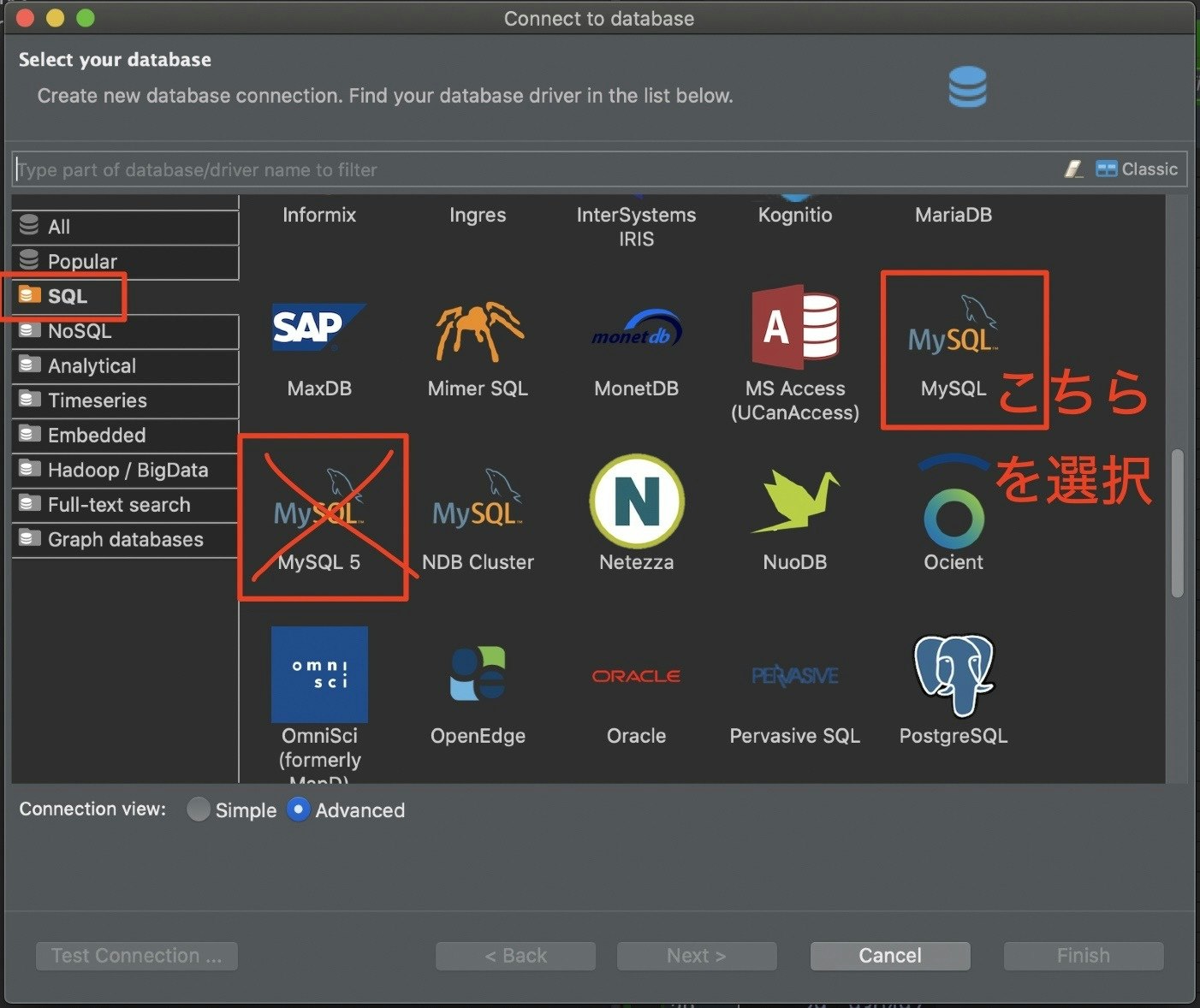
Task: Click the Next button
Action: pyautogui.click(x=697, y=956)
